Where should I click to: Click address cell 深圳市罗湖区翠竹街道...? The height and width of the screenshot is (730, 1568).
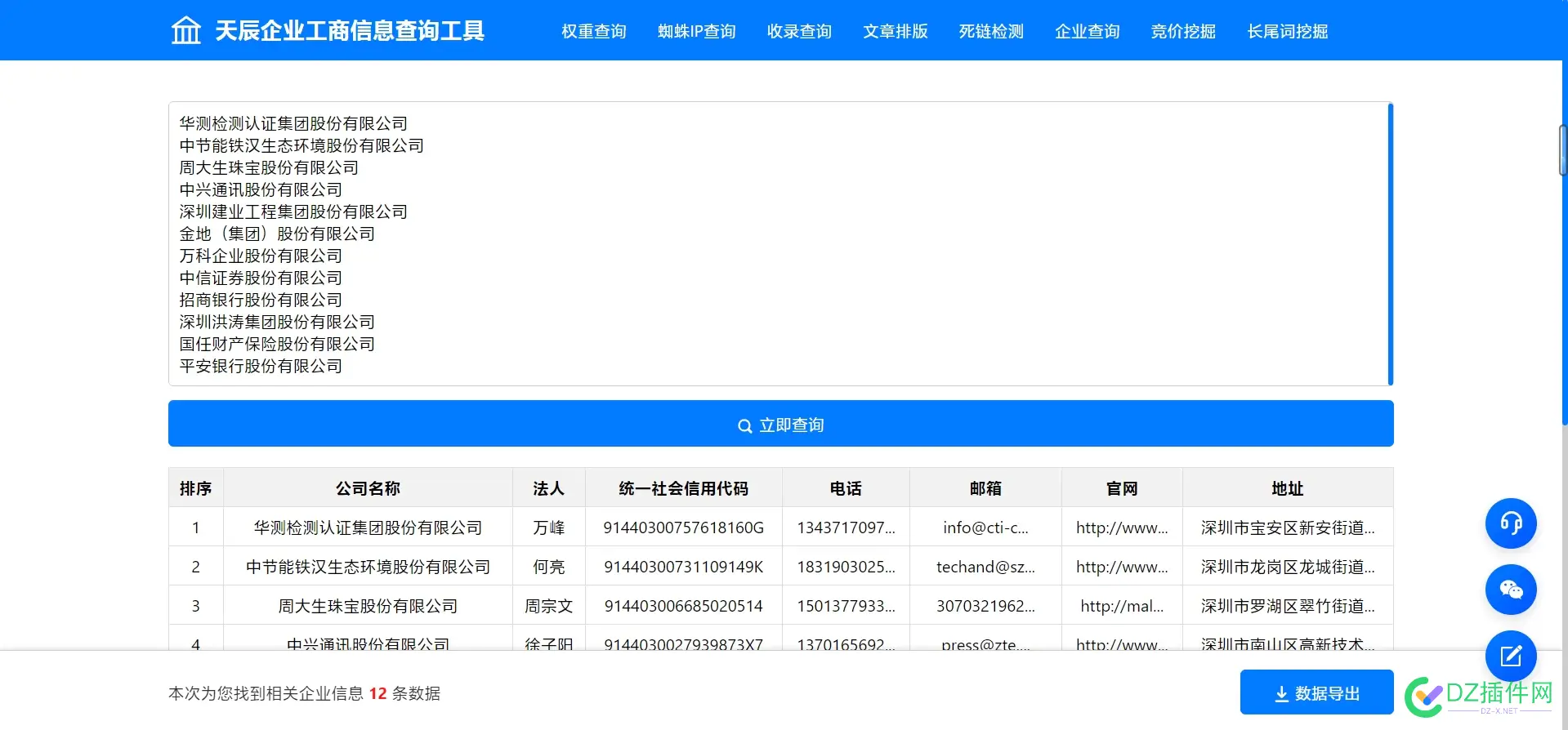pyautogui.click(x=1288, y=606)
